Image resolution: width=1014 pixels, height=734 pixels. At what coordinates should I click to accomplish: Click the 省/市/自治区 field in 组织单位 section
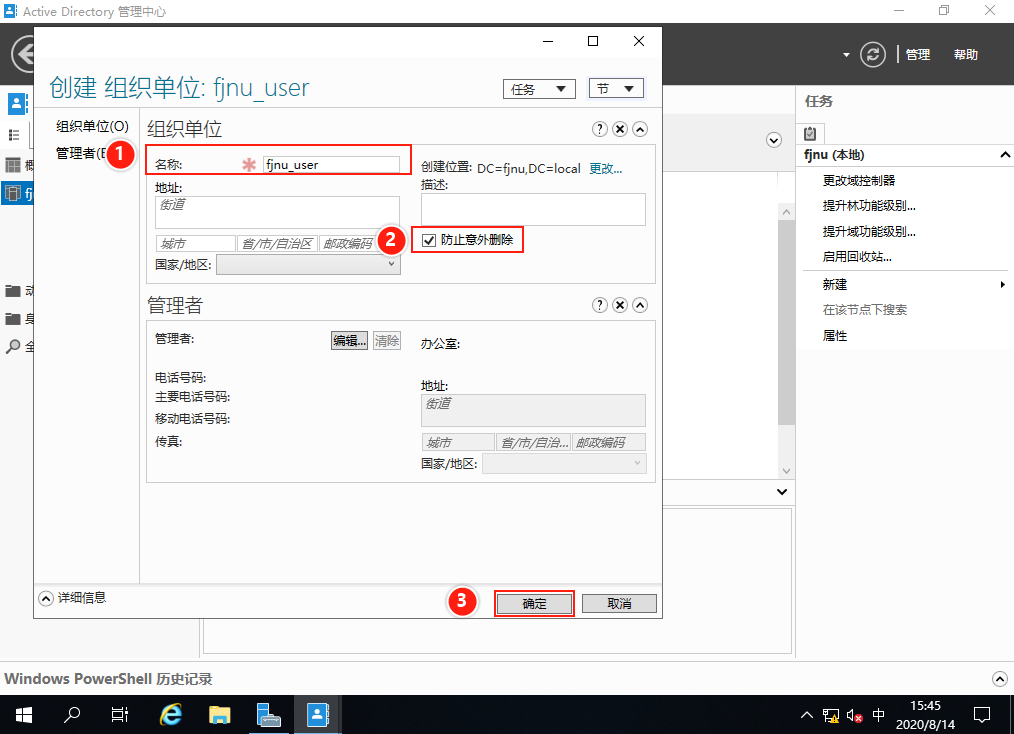click(277, 244)
